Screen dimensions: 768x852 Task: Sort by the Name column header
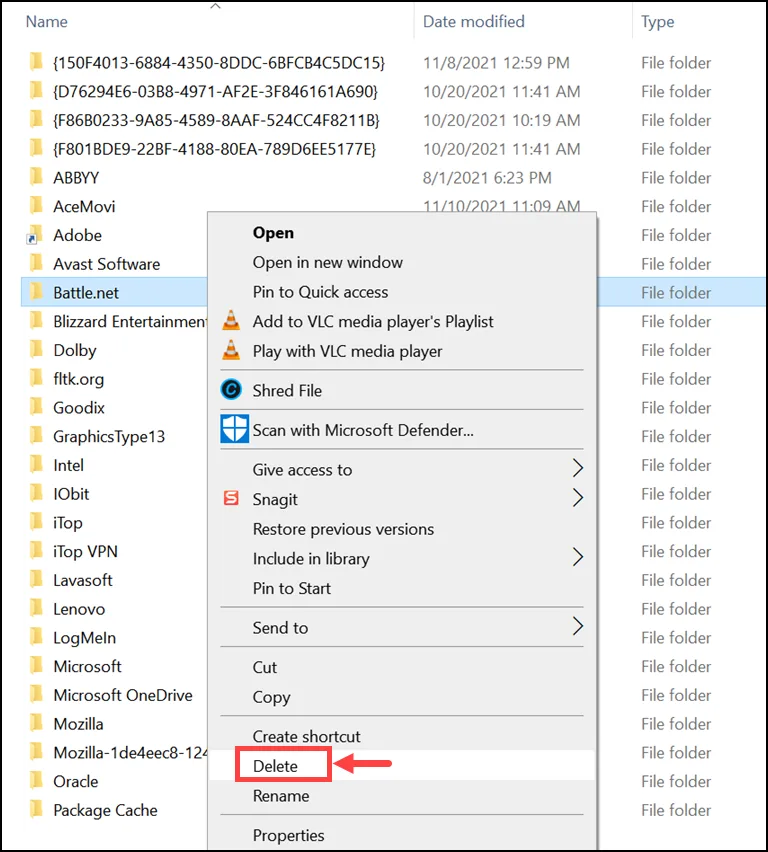click(x=47, y=21)
